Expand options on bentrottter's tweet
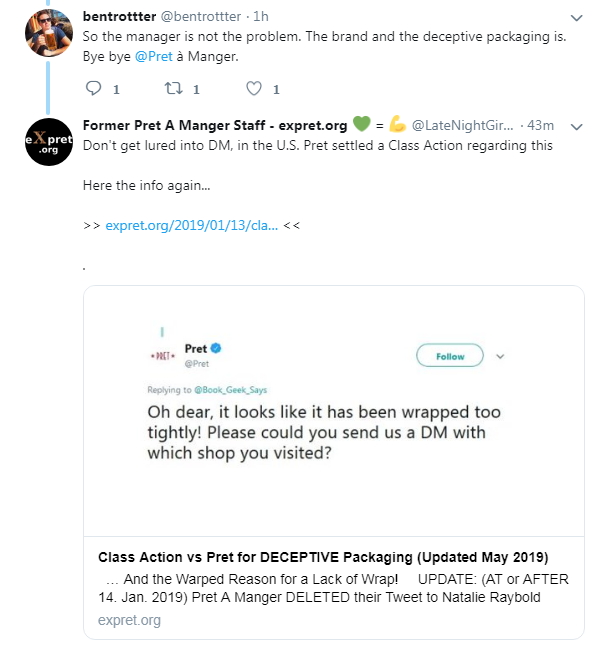 click(576, 18)
